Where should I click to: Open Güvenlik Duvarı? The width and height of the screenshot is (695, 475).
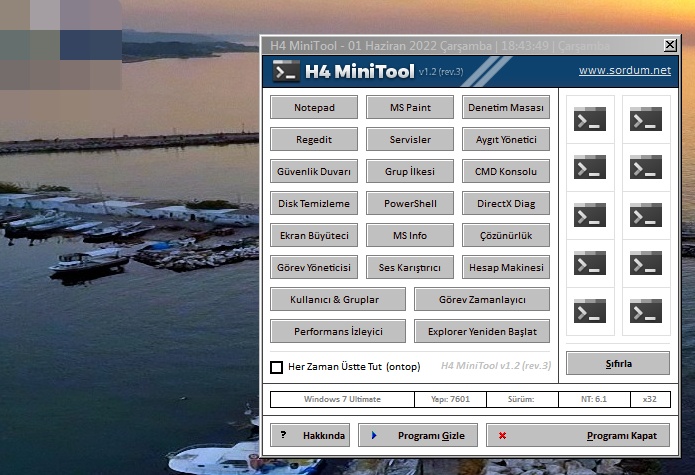pyautogui.click(x=314, y=171)
